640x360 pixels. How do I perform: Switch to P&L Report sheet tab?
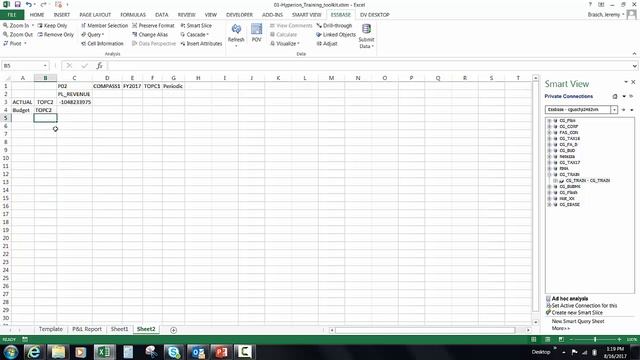coord(87,329)
